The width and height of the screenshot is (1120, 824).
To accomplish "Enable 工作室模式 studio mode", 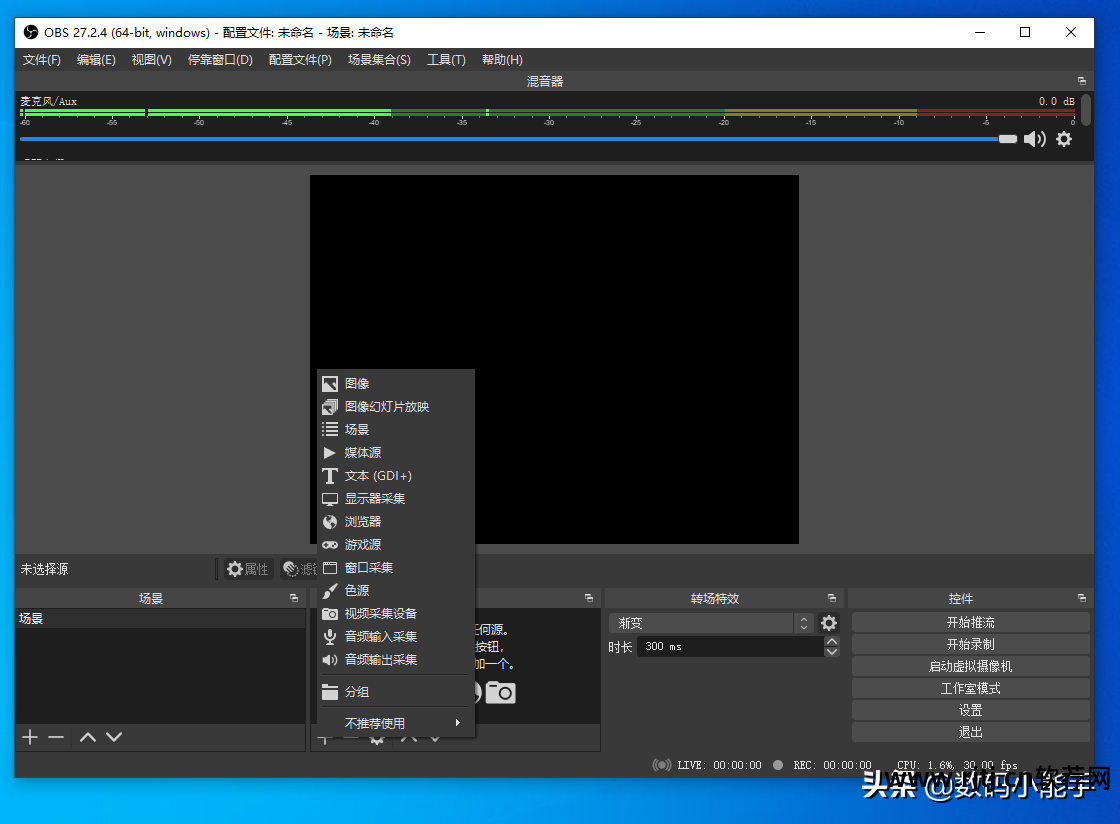I will (970, 688).
